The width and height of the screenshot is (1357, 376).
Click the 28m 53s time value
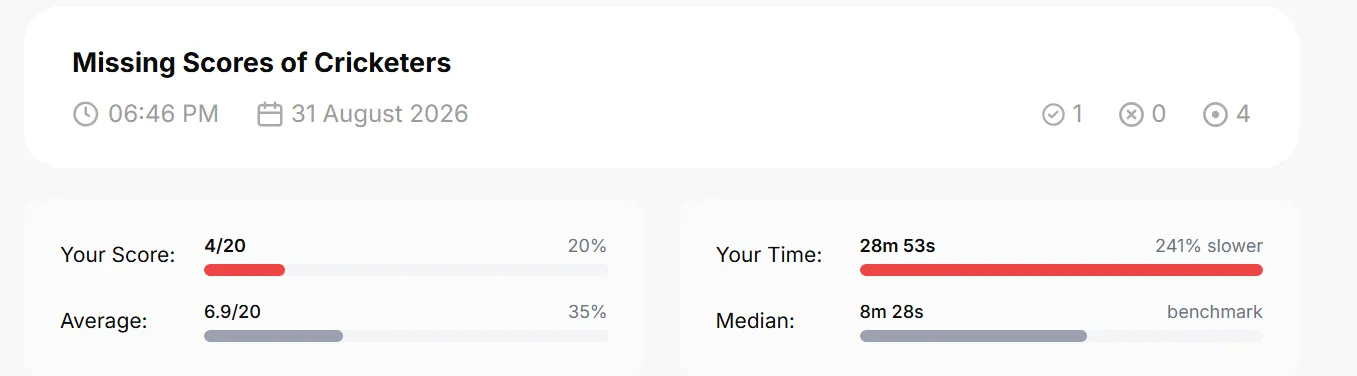coord(897,246)
